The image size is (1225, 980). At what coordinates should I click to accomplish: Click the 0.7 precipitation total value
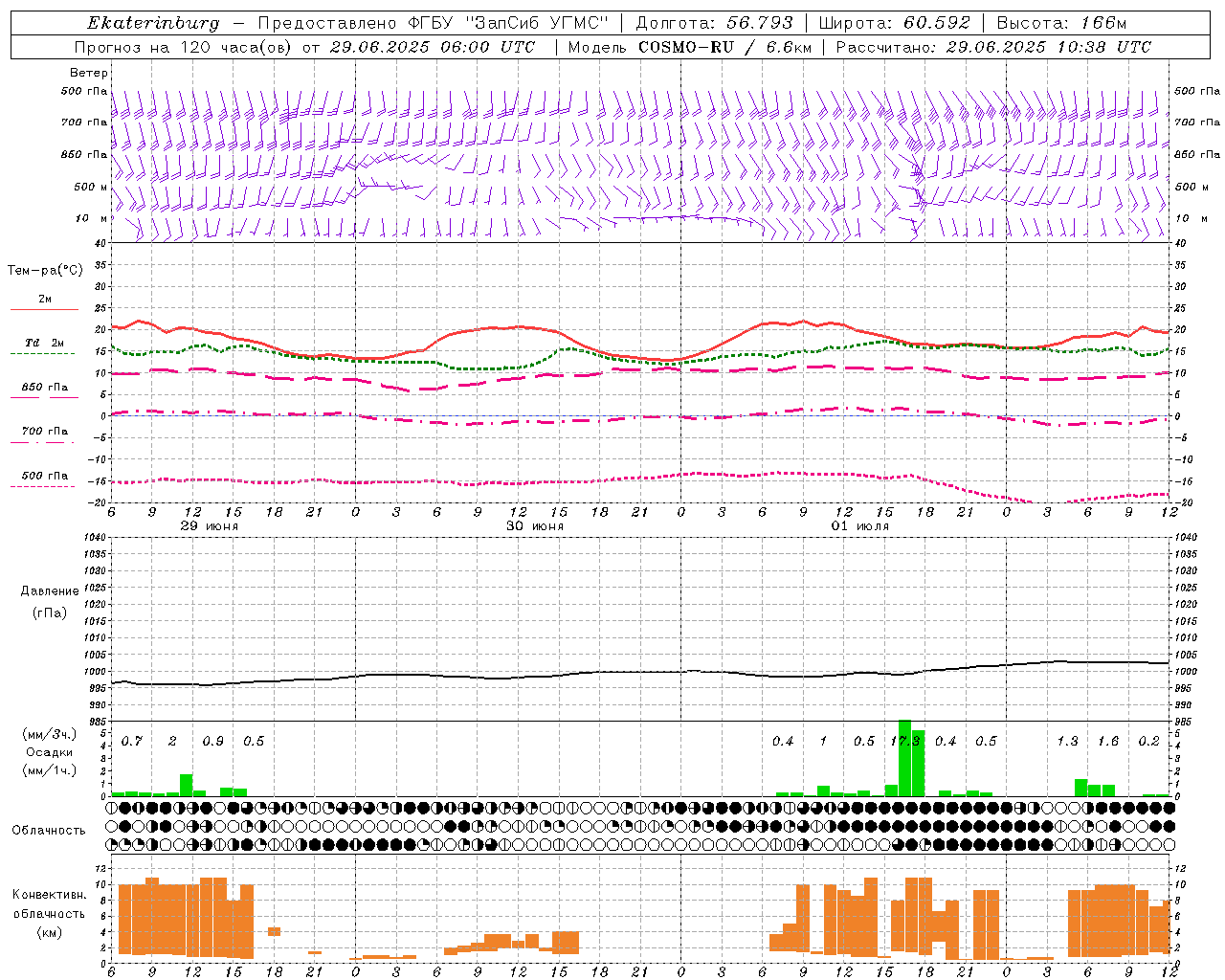[x=132, y=742]
